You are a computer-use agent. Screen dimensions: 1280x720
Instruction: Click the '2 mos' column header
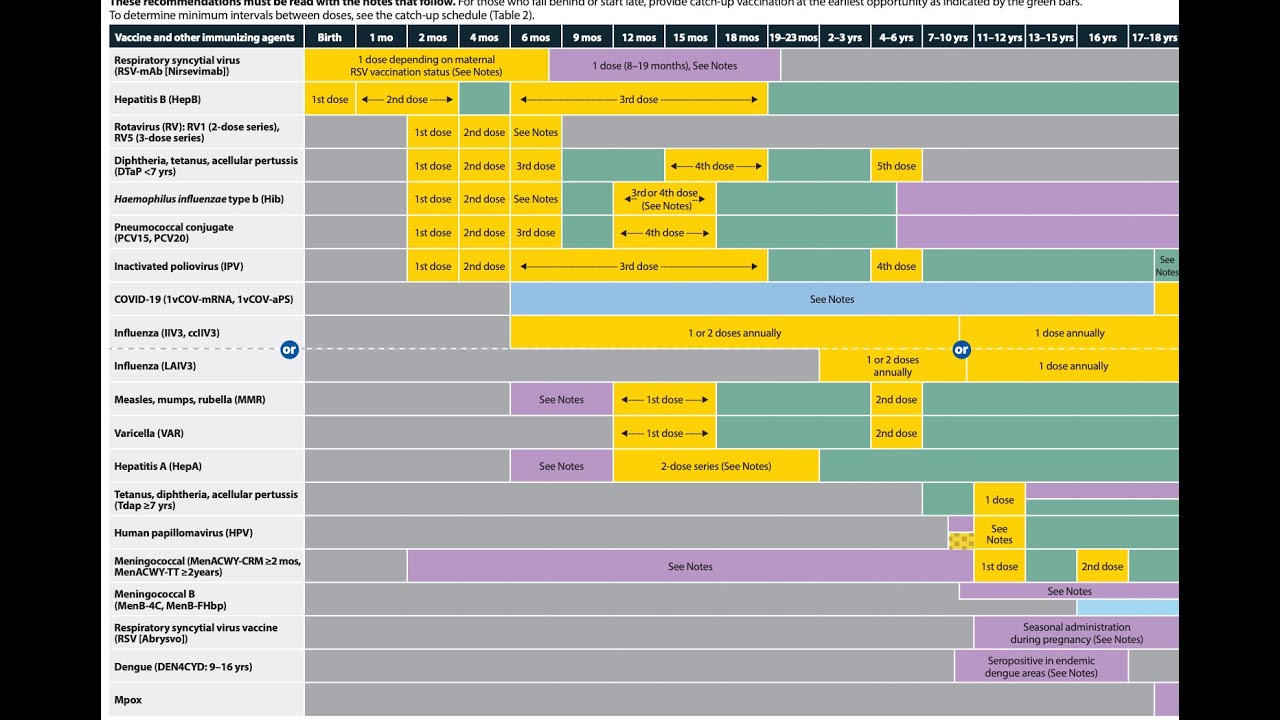pos(433,37)
